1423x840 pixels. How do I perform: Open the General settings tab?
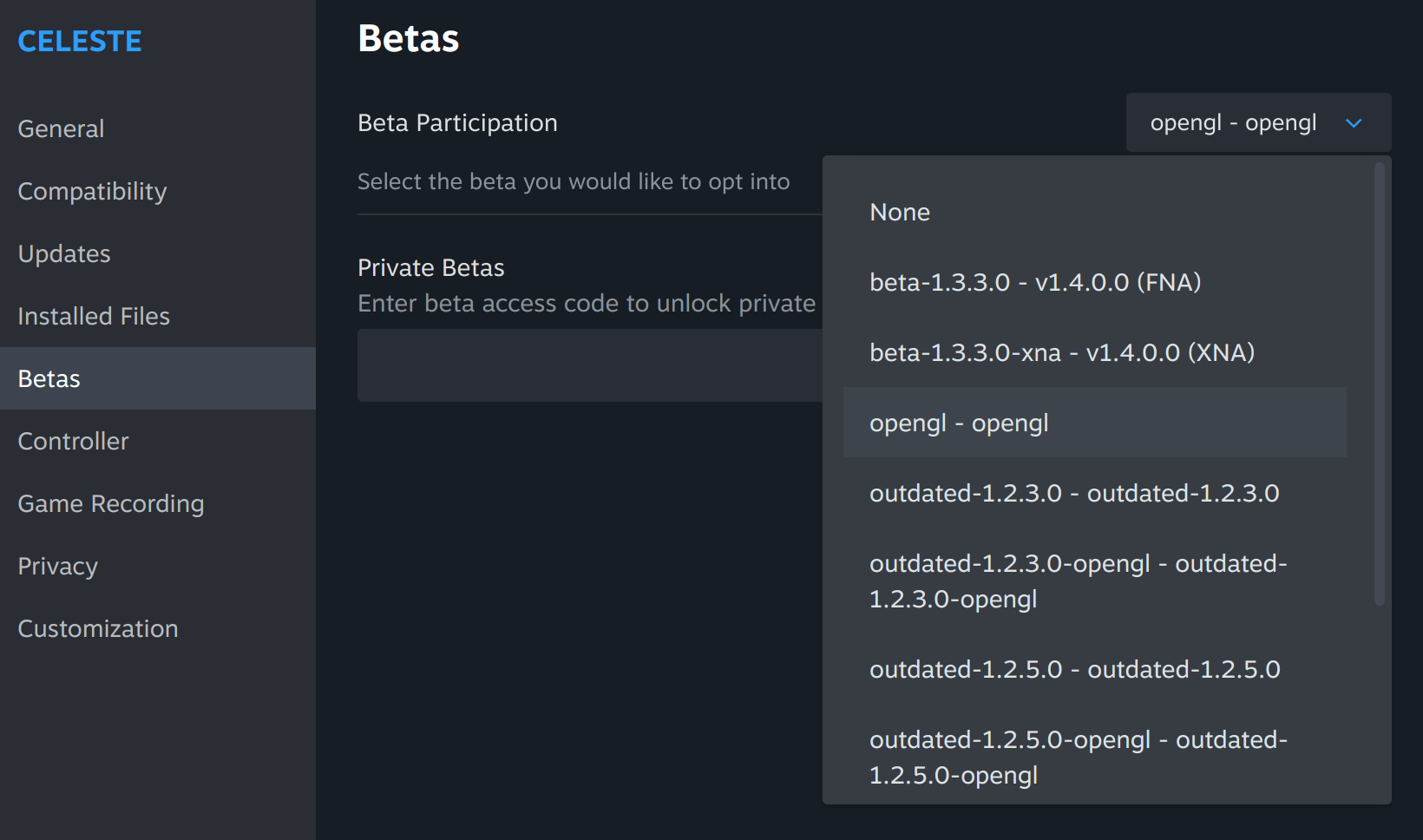[x=61, y=129]
